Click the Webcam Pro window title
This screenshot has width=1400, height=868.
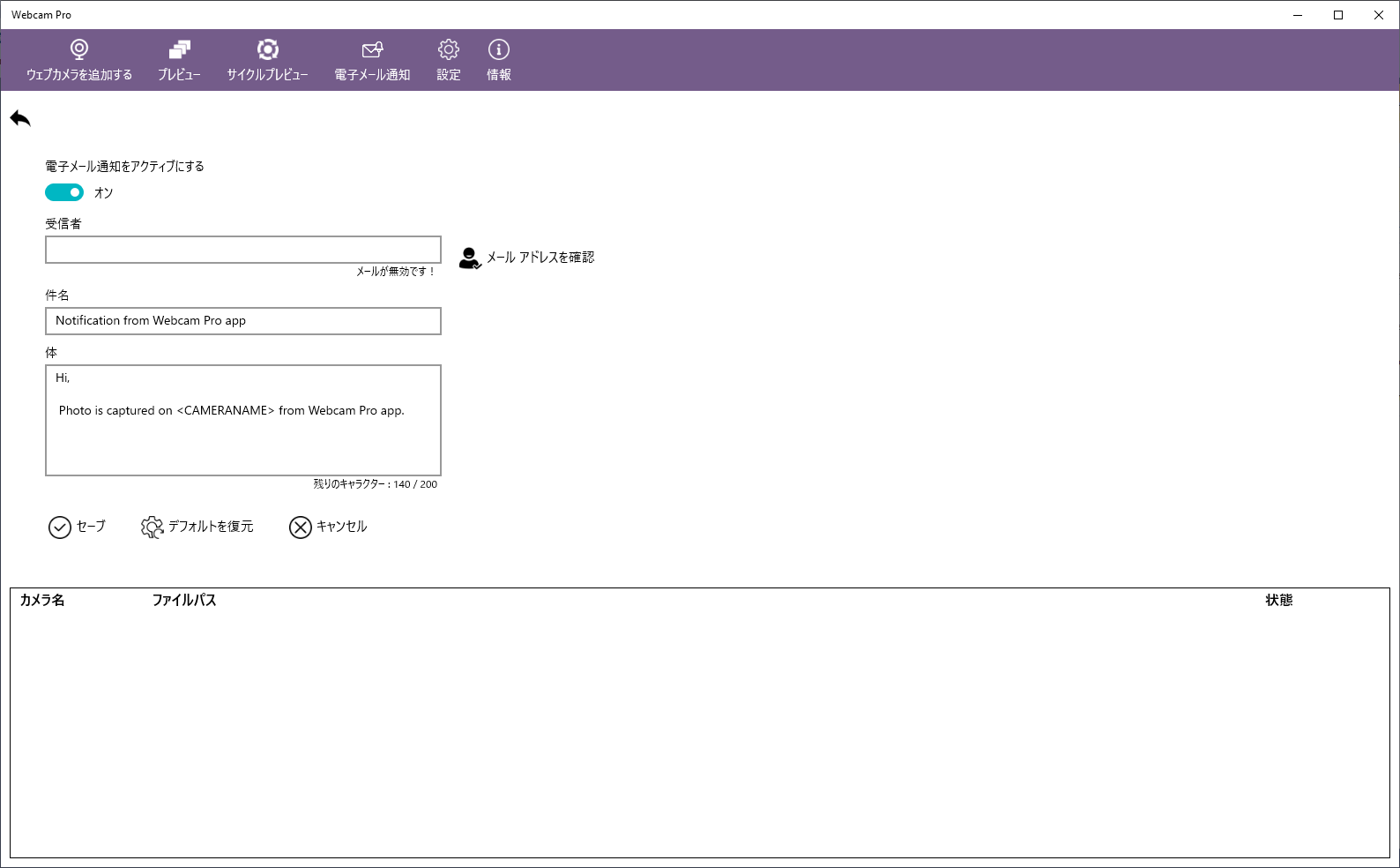click(x=41, y=15)
